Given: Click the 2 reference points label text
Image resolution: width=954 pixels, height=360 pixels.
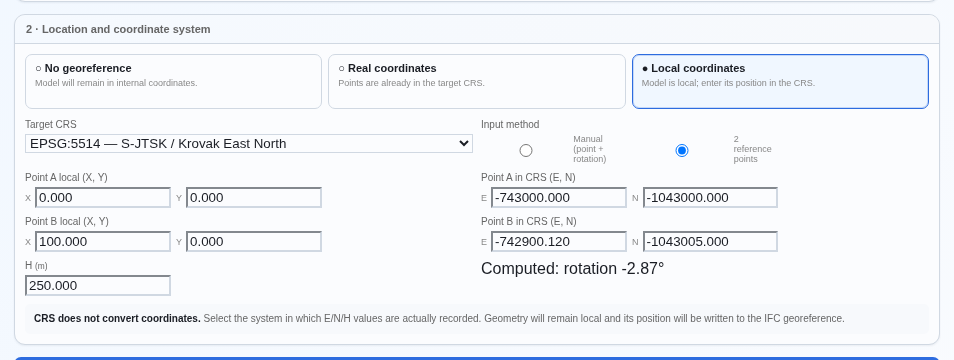Looking at the screenshot, I should 752,149.
